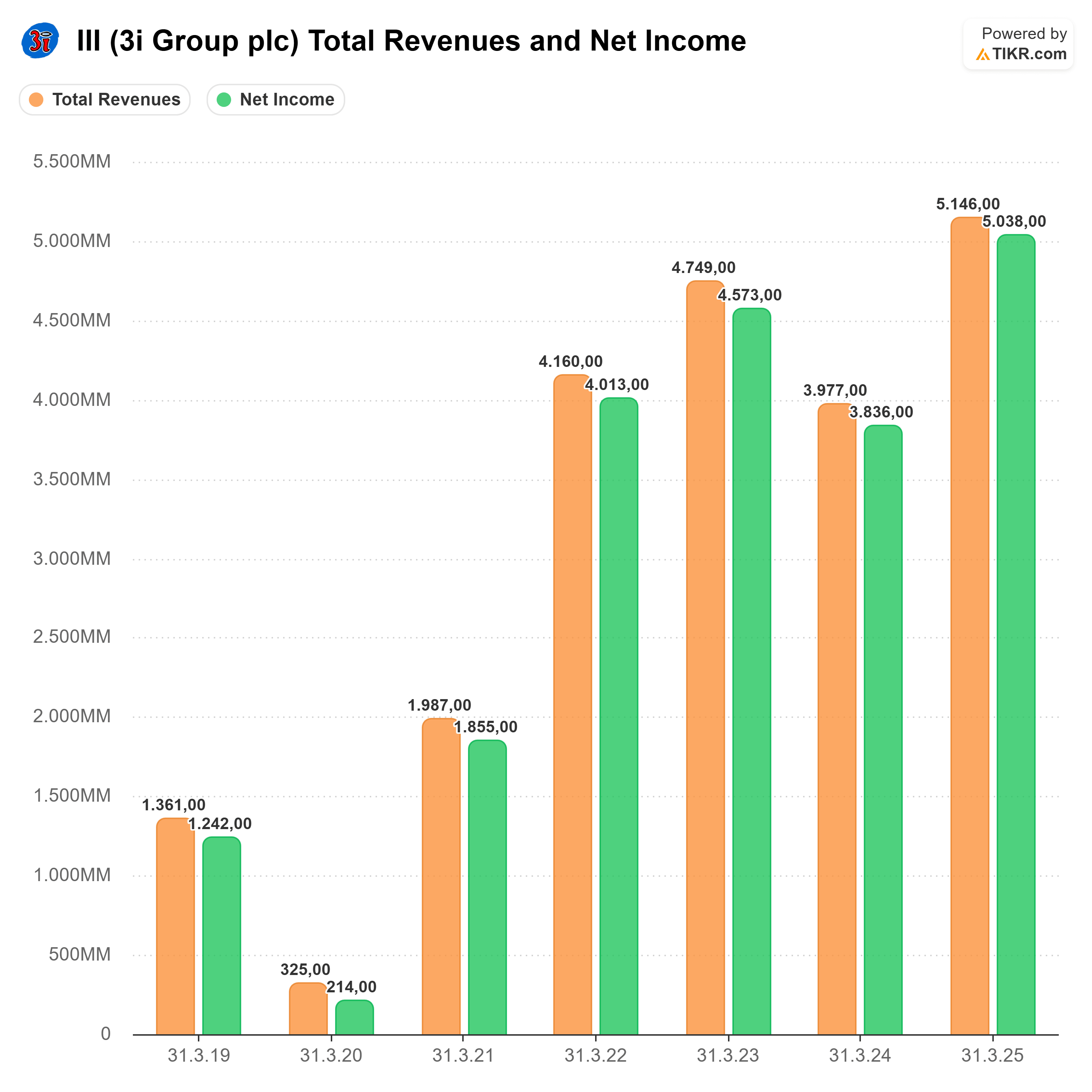The height and width of the screenshot is (1092, 1092).
Task: Click the 31.3.24 x-axis label
Action: click(x=860, y=1055)
